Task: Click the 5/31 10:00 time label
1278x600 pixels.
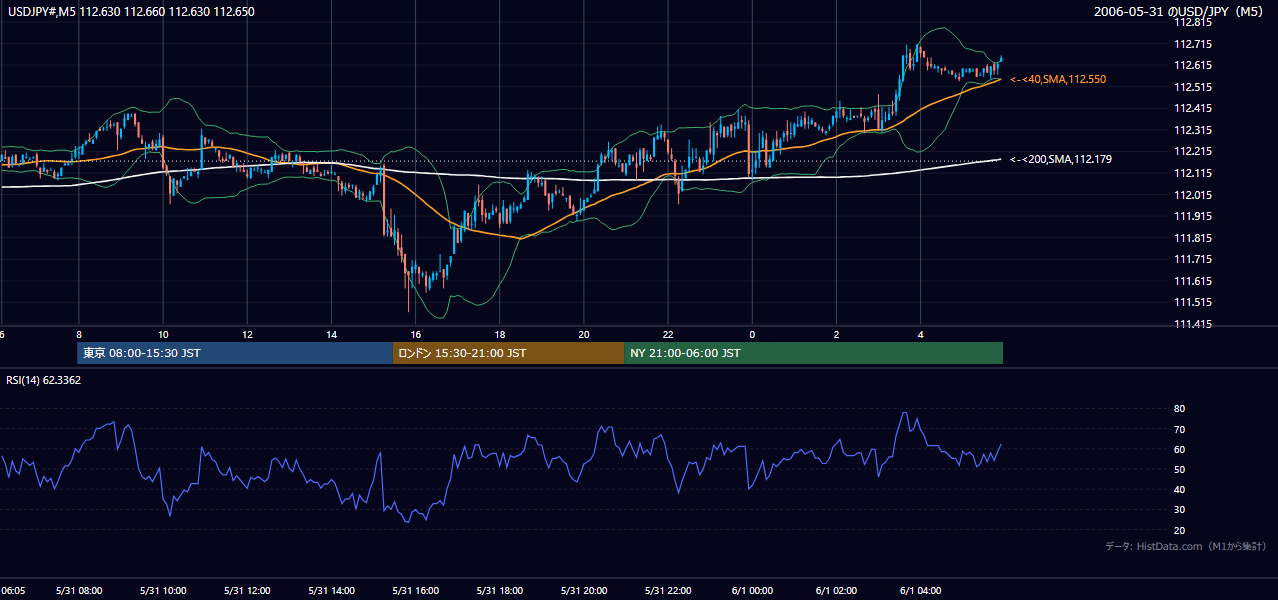Action: point(163,591)
